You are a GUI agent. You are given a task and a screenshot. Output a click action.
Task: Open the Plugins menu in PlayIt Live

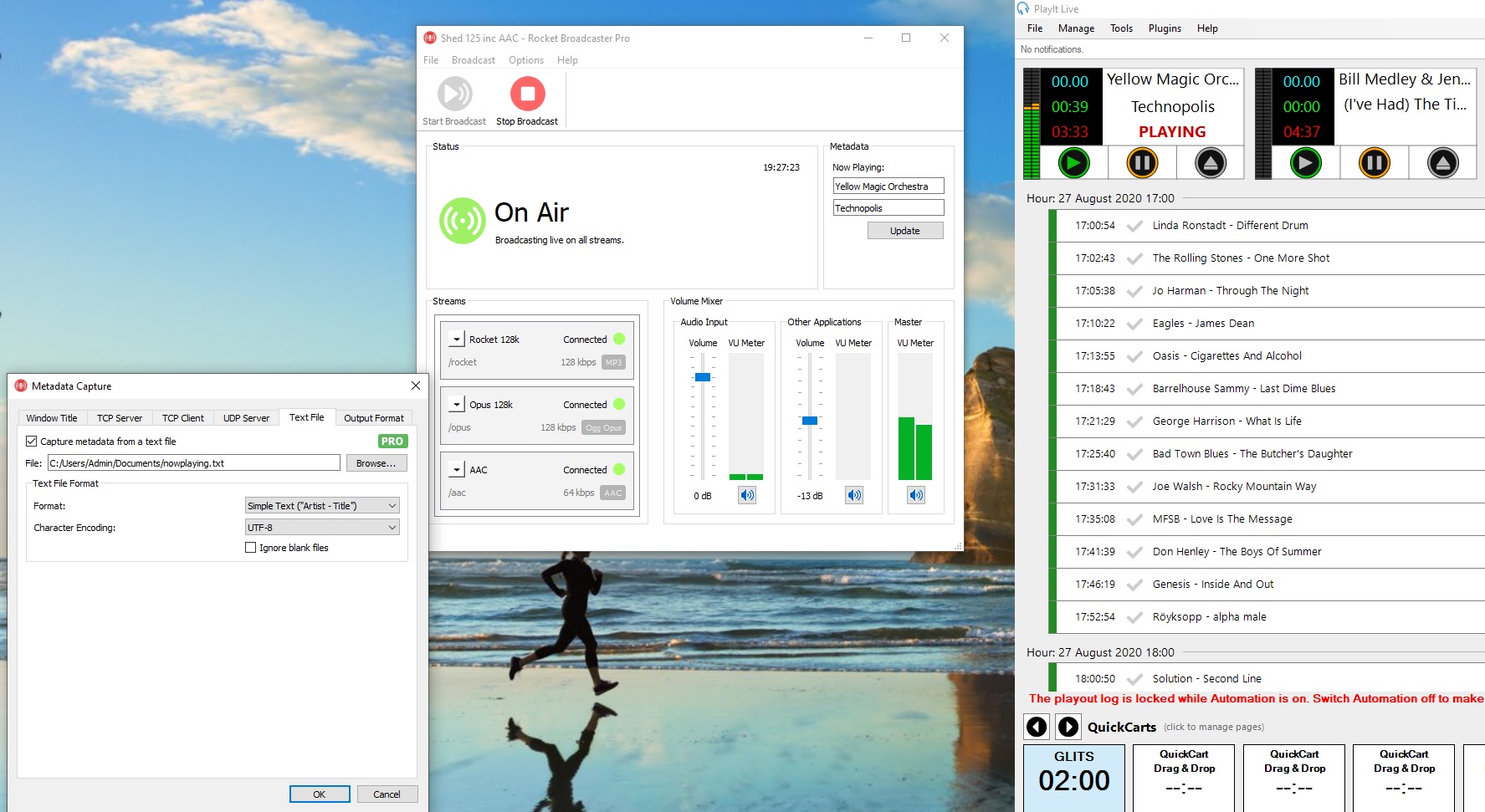pos(1165,28)
